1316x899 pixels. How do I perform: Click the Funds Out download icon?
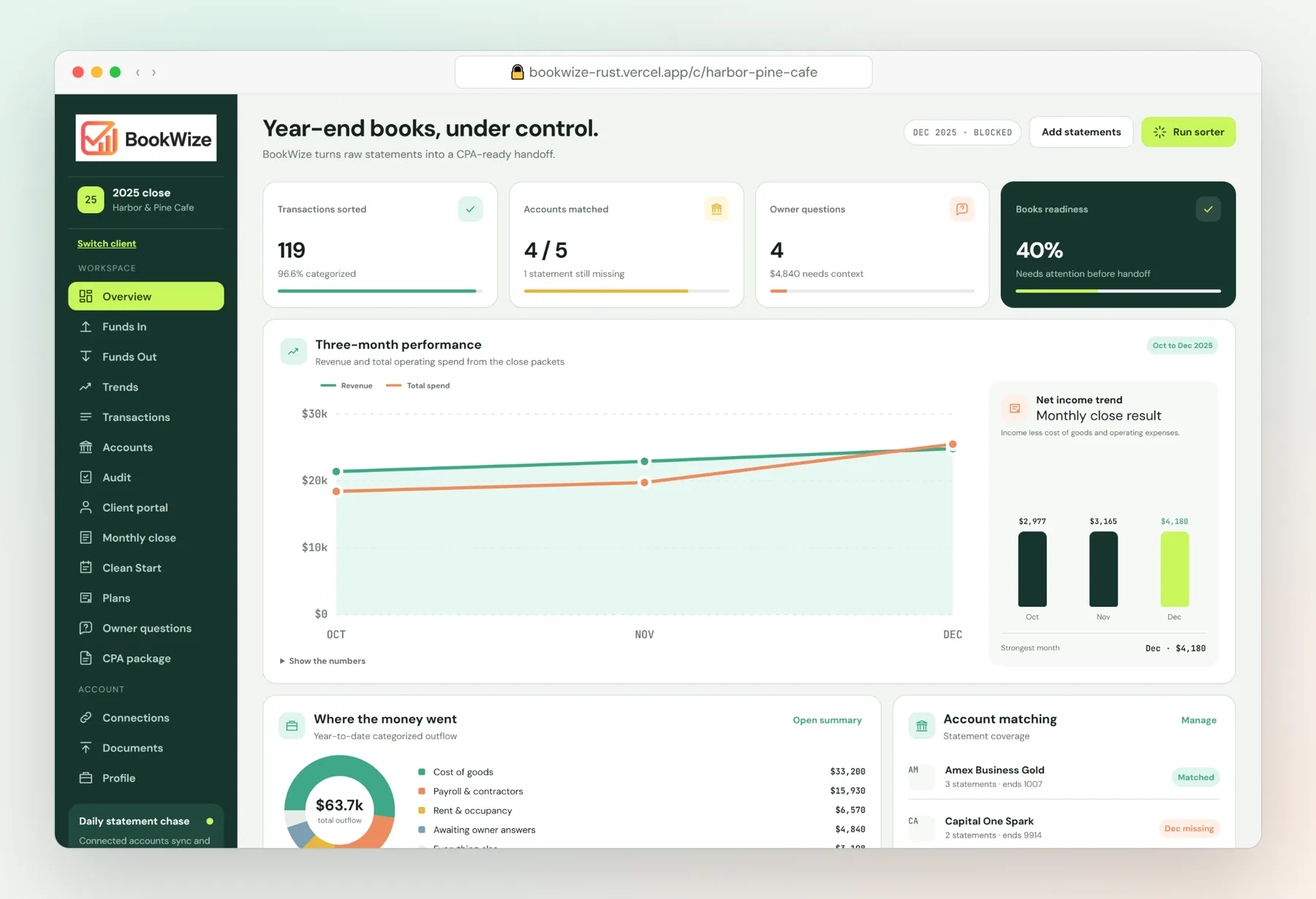(x=86, y=357)
